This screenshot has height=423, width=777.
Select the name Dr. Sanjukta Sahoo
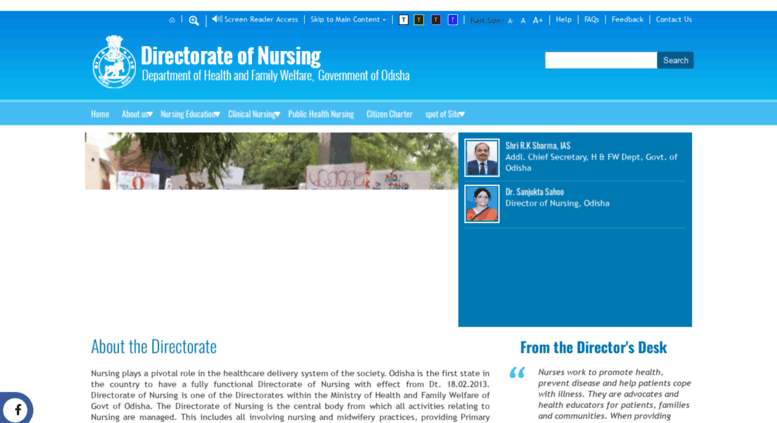[535, 192]
